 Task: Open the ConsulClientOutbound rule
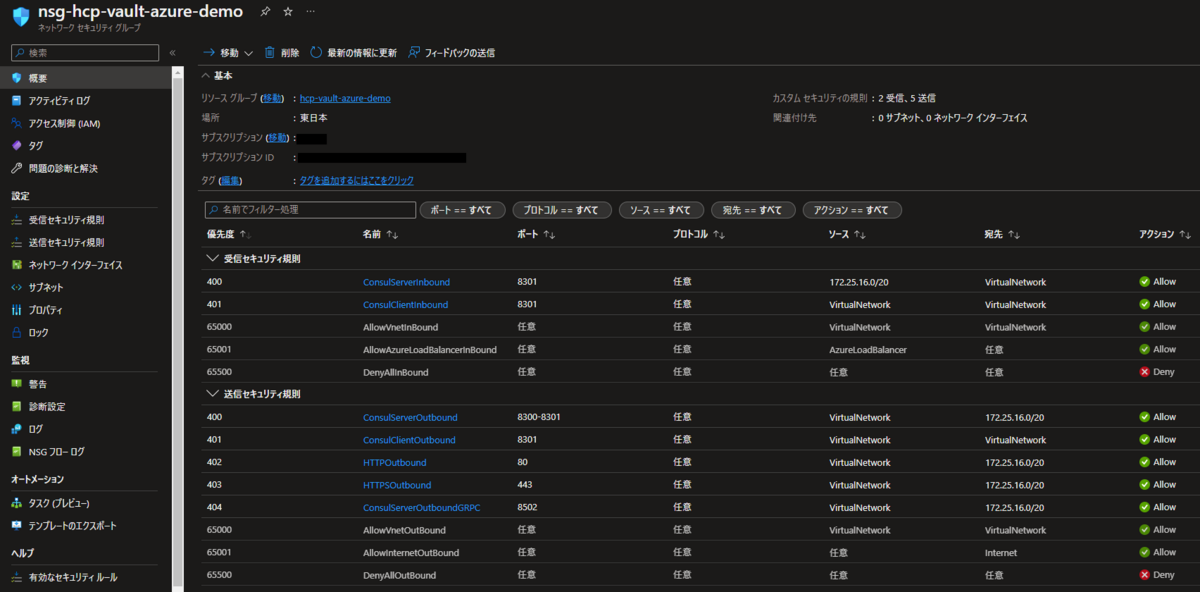tap(409, 440)
